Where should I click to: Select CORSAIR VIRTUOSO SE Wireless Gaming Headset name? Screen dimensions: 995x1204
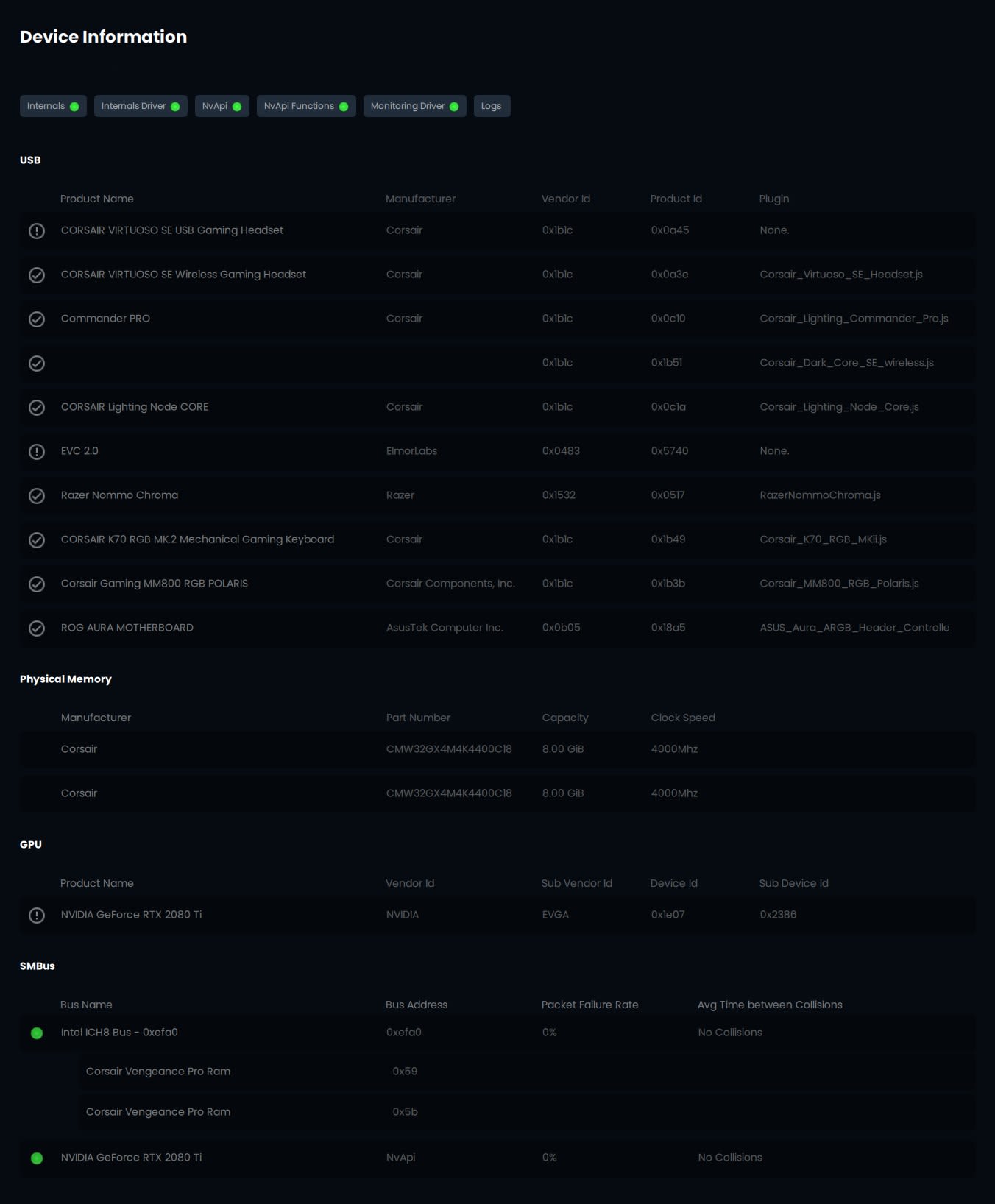[183, 275]
